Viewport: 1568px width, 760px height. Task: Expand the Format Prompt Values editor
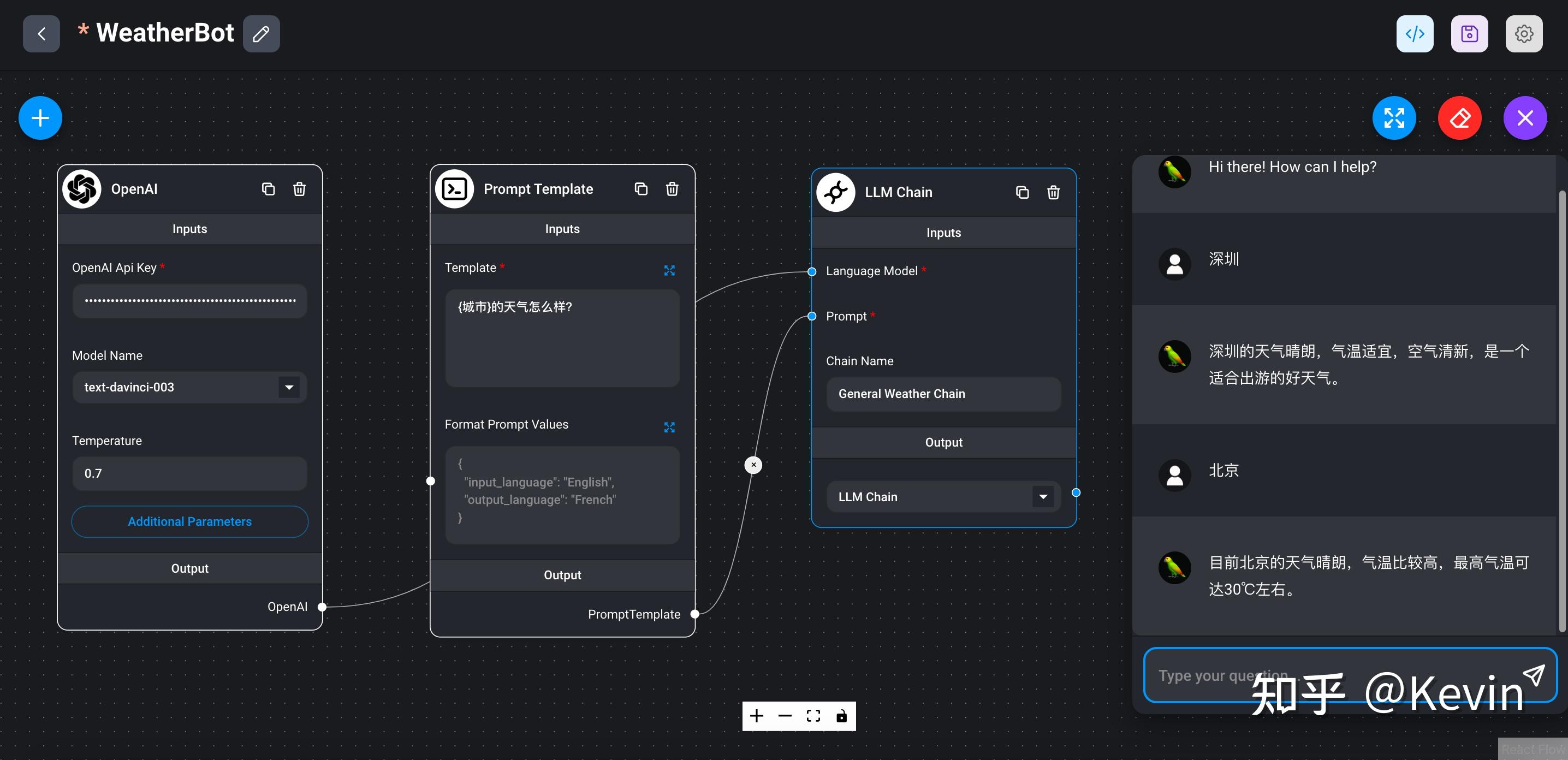(x=669, y=427)
